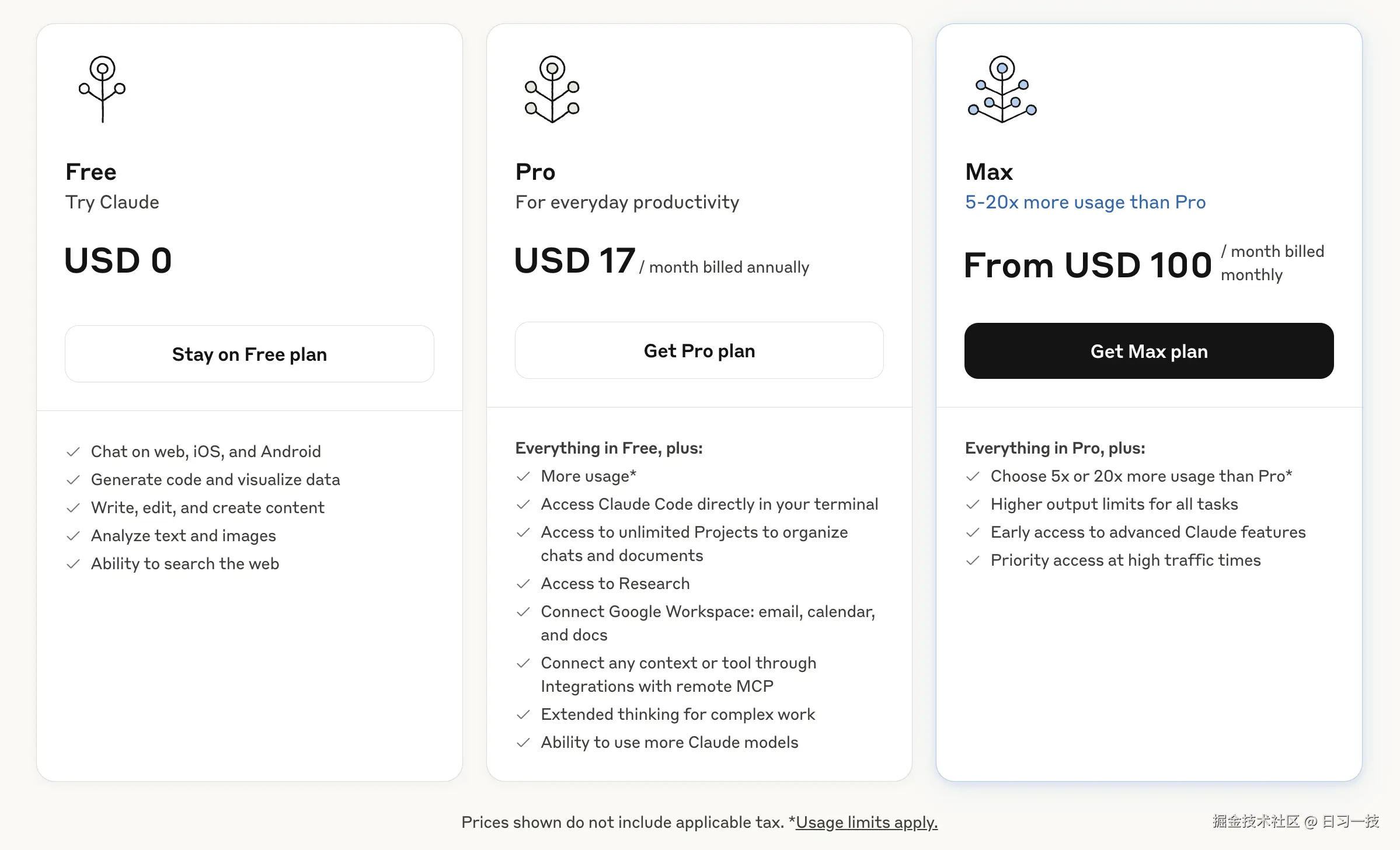Open the "Usage limits apply." link
This screenshot has width=1400, height=850.
pyautogui.click(x=866, y=822)
